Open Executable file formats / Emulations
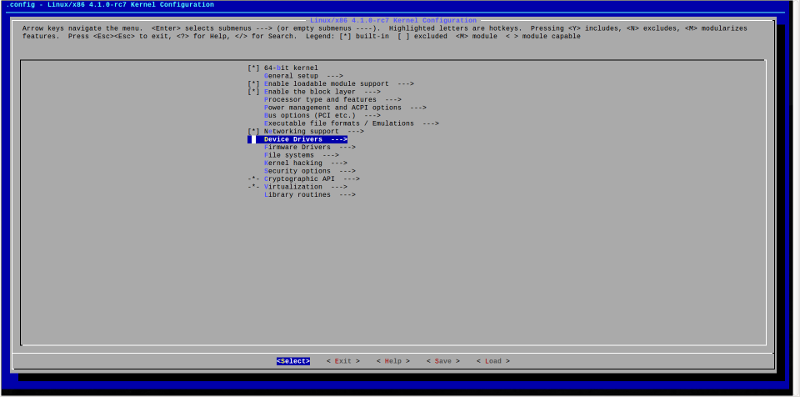 coord(352,123)
